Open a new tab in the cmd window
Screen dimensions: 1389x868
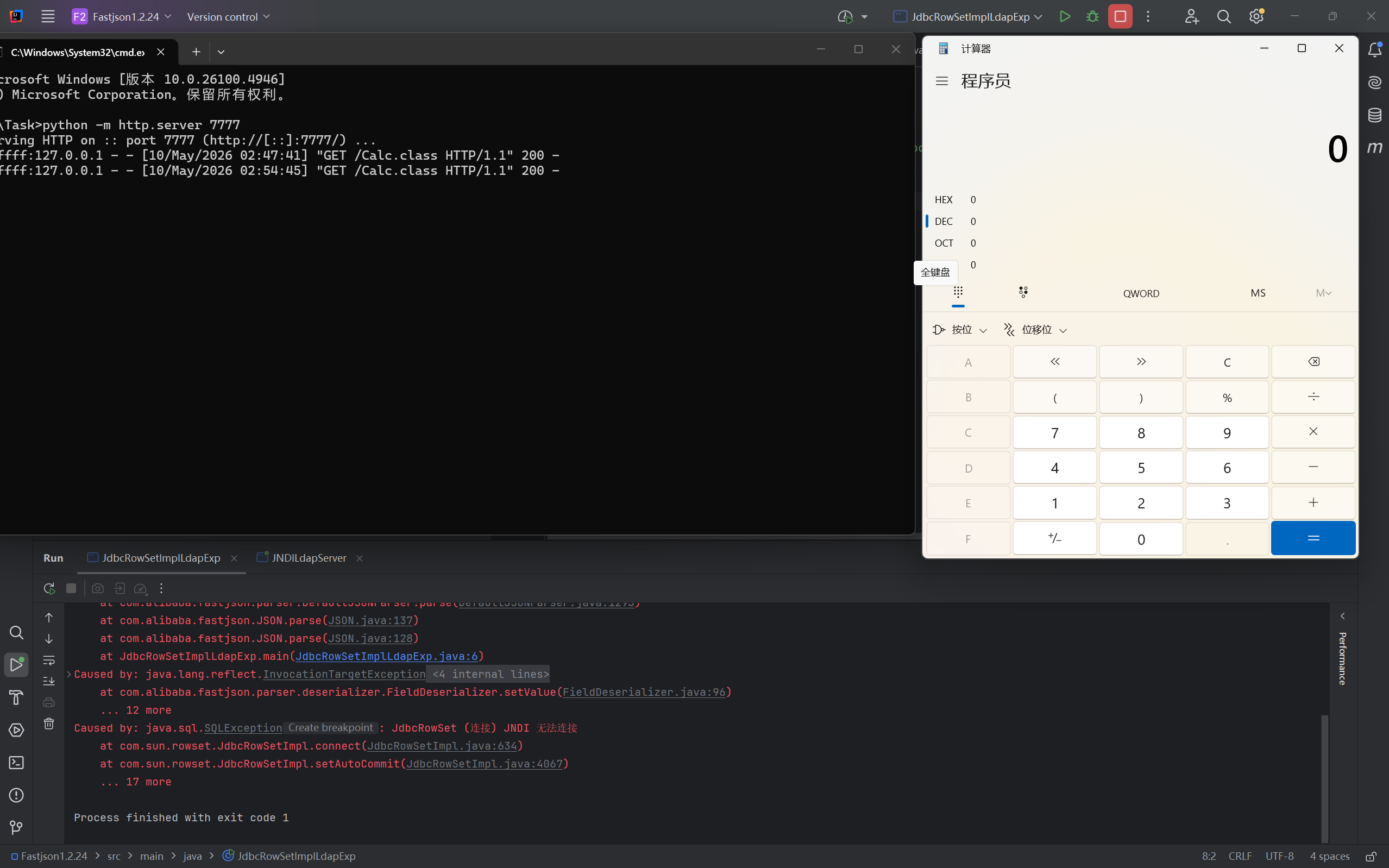[x=196, y=52]
